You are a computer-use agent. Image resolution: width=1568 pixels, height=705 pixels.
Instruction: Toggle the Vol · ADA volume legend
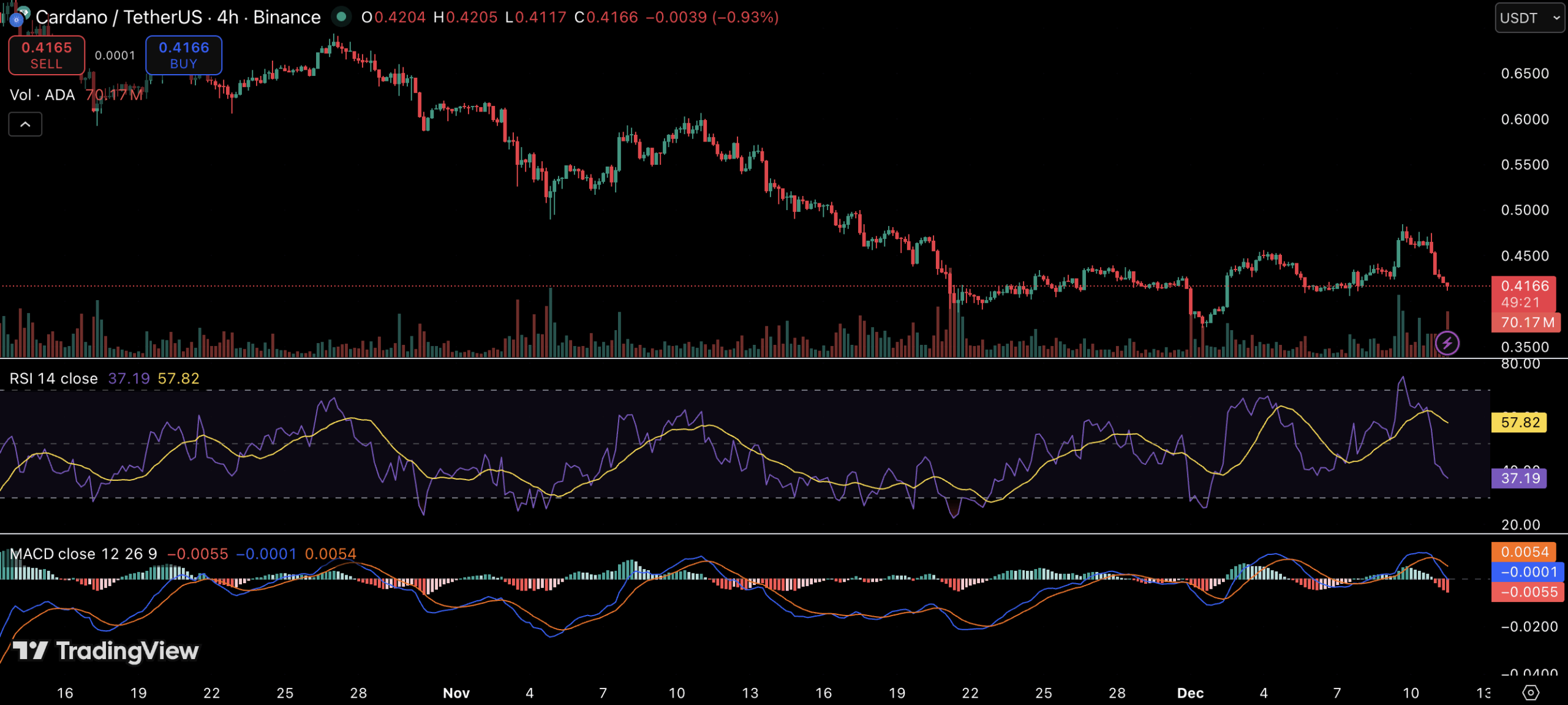tap(42, 94)
